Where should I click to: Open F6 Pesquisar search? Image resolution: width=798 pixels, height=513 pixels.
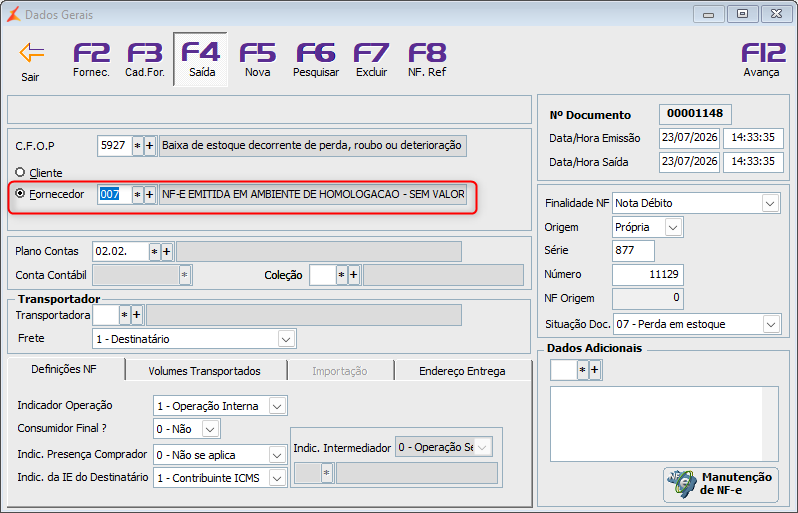point(316,60)
